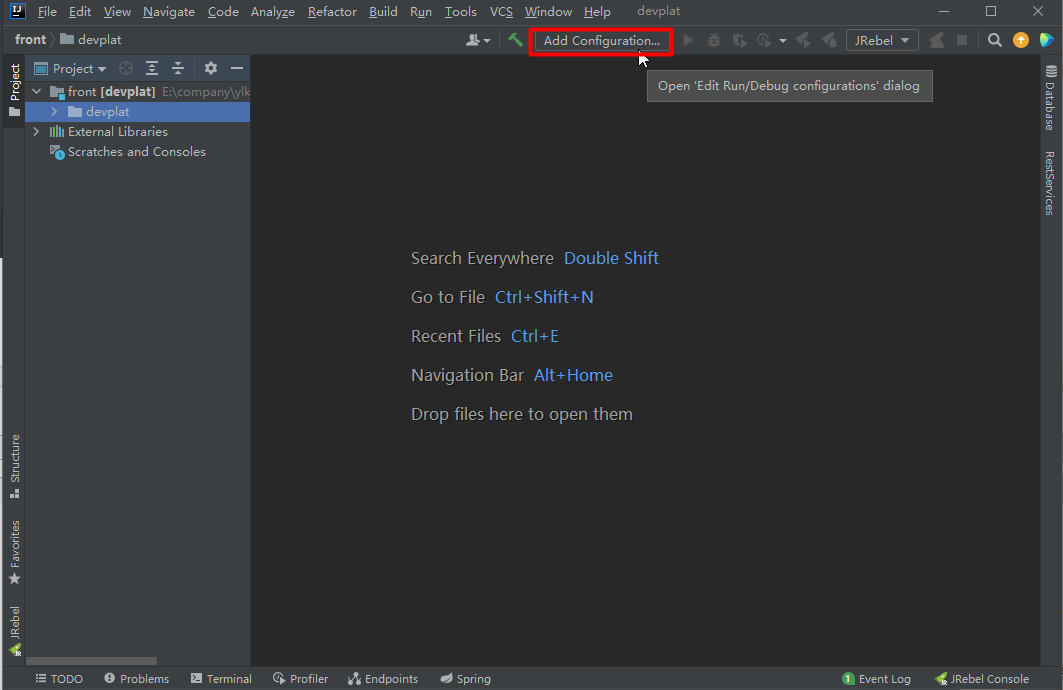Open the TODO tool window
Viewport: 1063px width, 690px height.
pyautogui.click(x=59, y=678)
